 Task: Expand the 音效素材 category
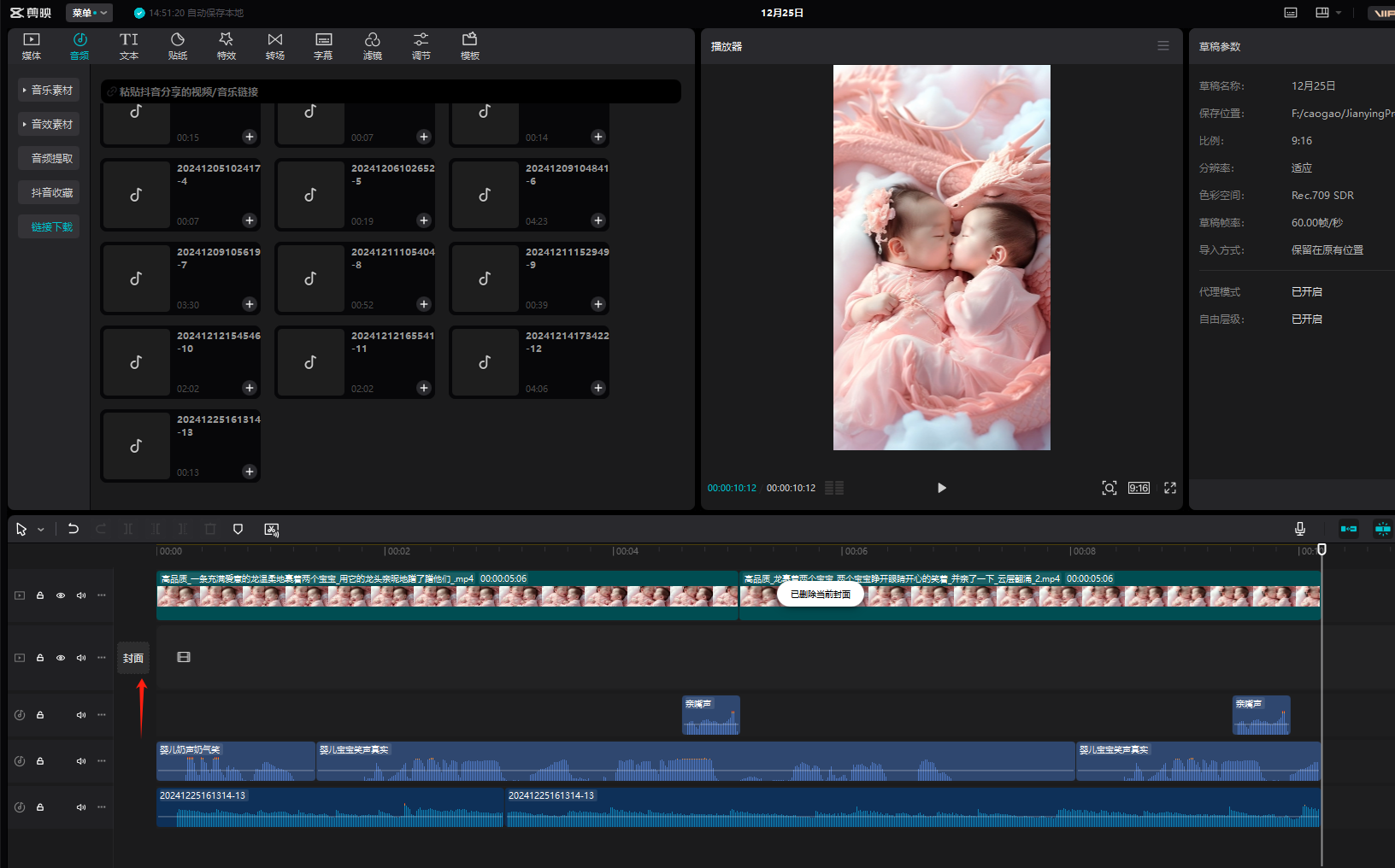click(x=49, y=124)
